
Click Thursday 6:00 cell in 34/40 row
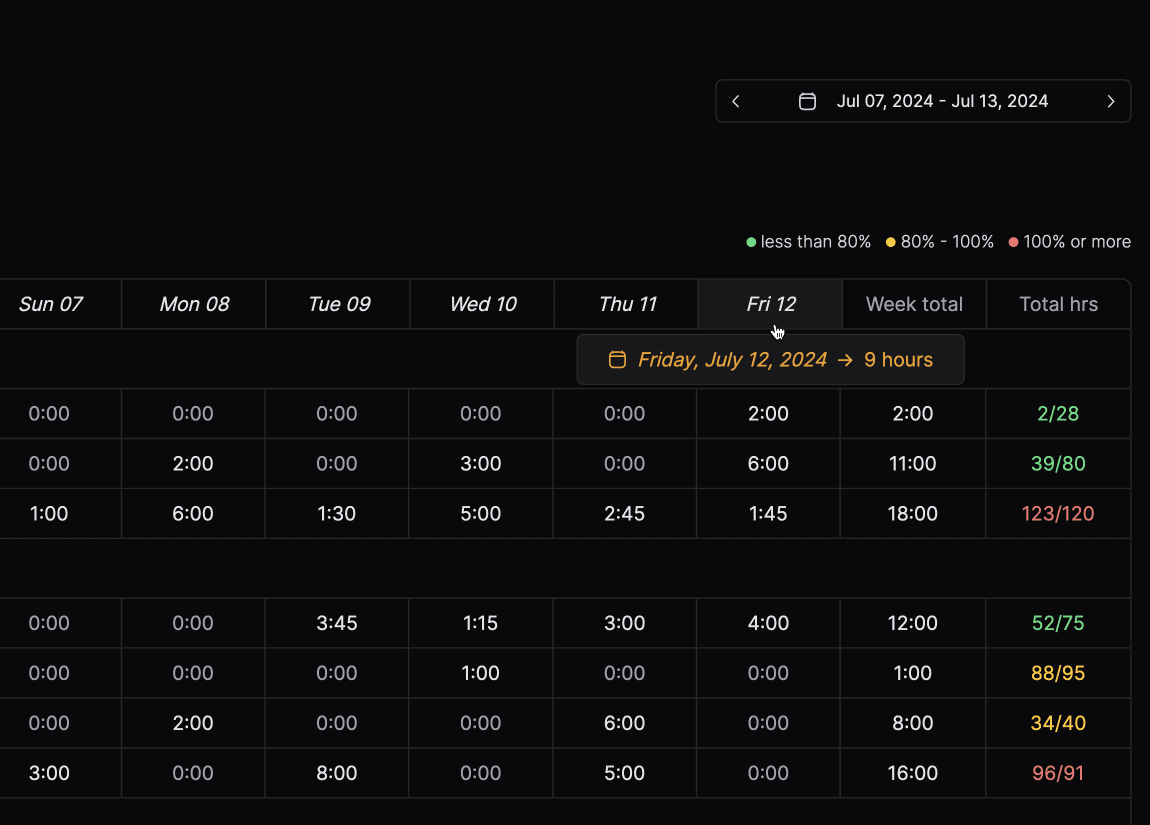click(624, 723)
